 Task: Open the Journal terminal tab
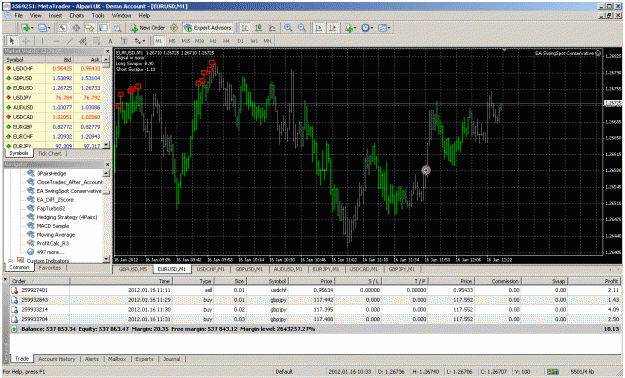172,359
